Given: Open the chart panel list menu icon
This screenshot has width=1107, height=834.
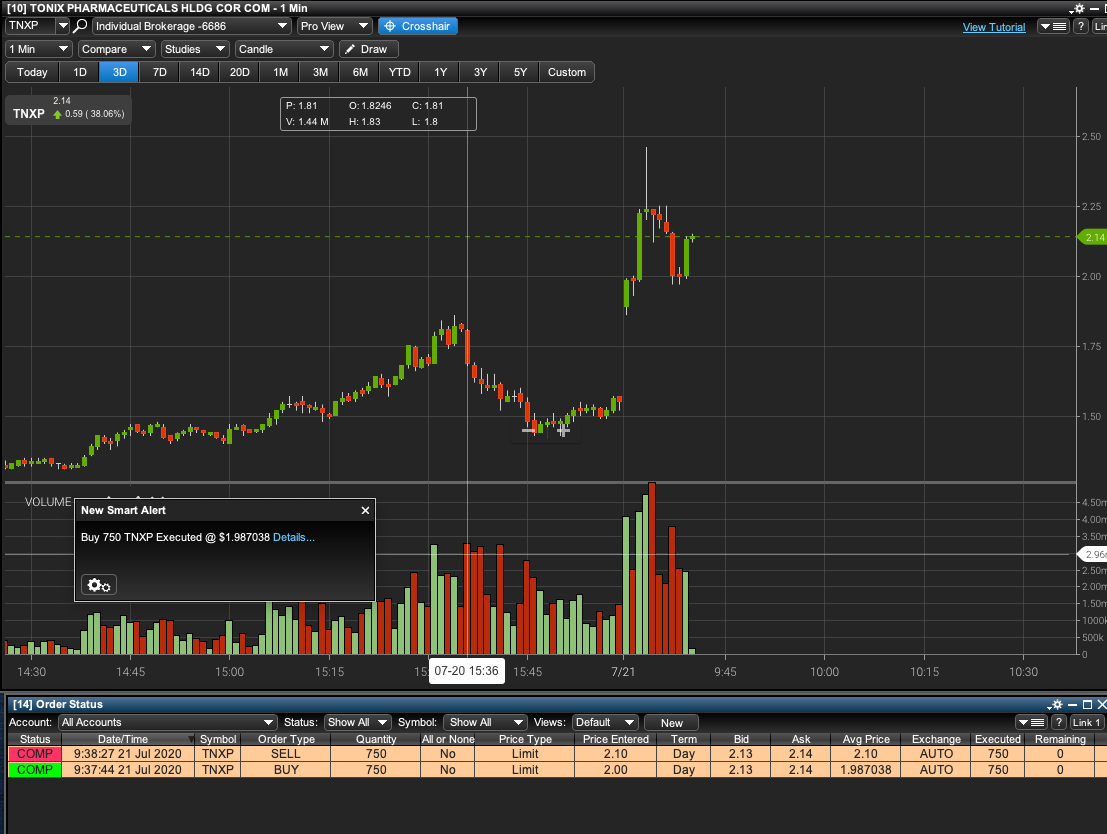Looking at the screenshot, I should 1053,27.
